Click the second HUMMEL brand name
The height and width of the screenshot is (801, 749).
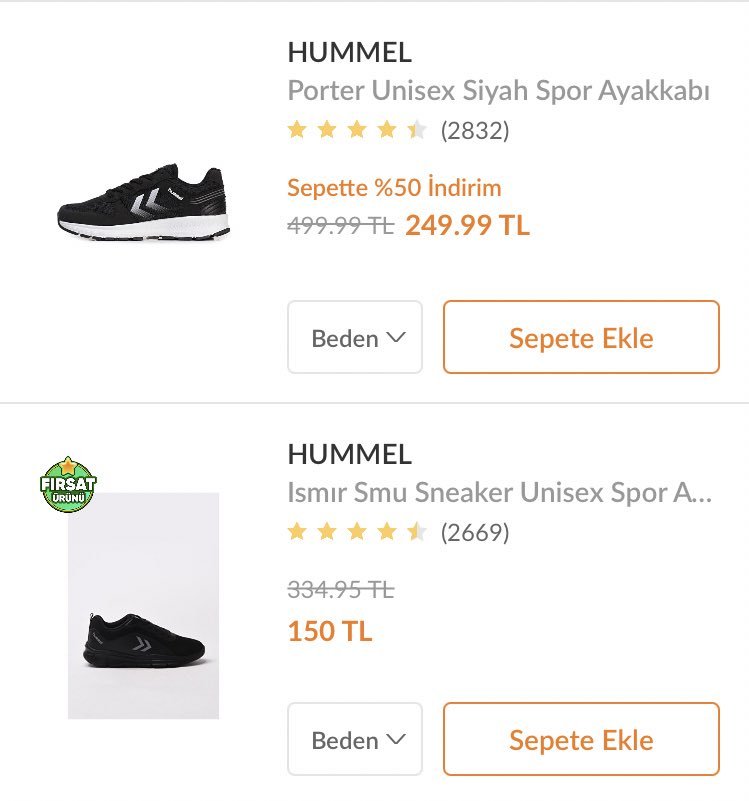click(349, 454)
